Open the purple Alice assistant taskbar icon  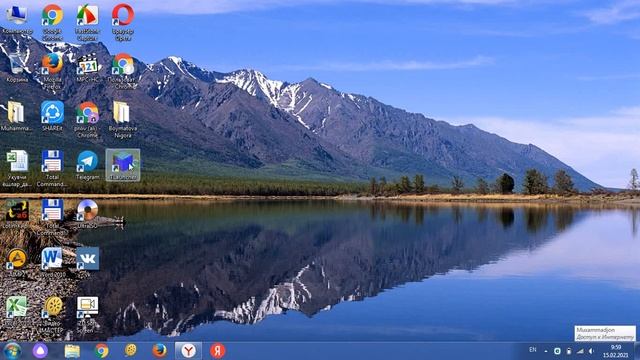(x=40, y=351)
